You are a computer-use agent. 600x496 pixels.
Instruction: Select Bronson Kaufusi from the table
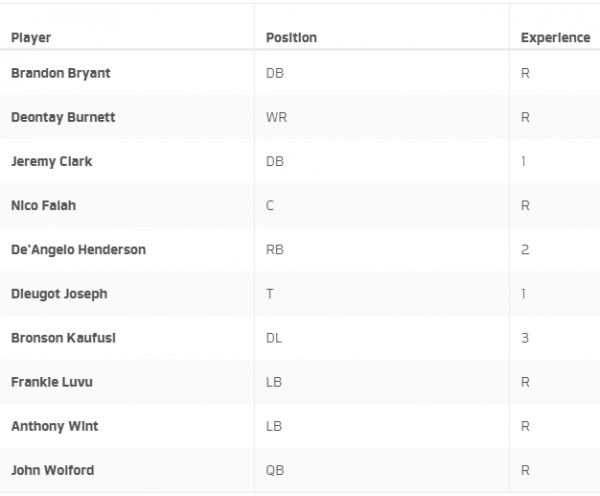[x=63, y=338]
